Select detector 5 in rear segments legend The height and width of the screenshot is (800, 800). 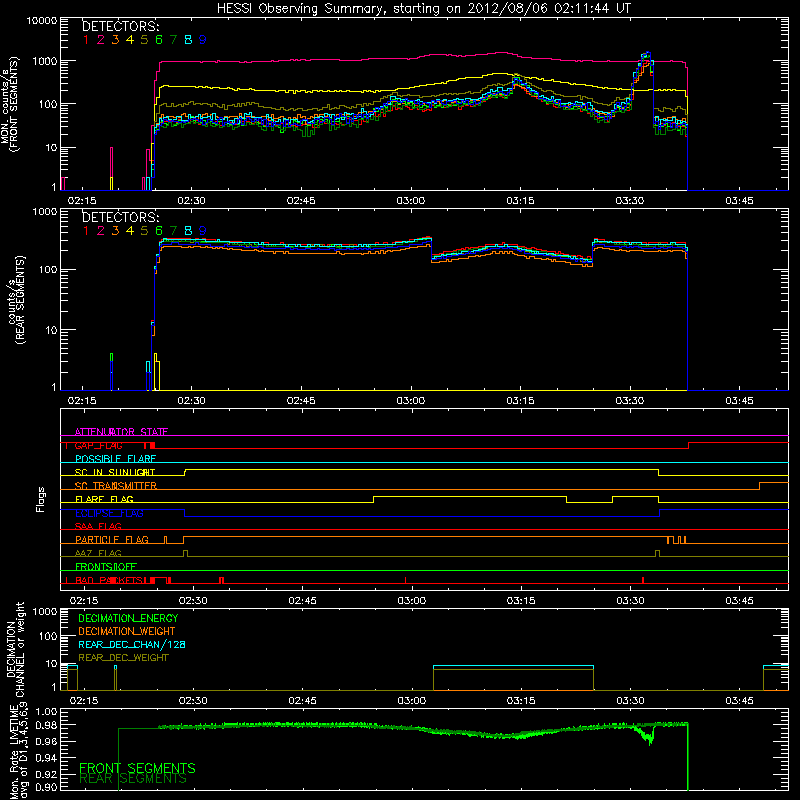[x=144, y=231]
